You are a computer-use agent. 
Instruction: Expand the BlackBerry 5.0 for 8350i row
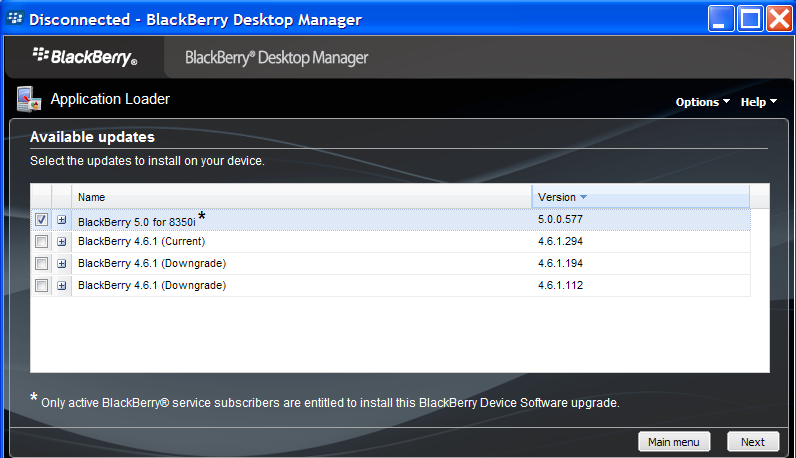pos(61,220)
